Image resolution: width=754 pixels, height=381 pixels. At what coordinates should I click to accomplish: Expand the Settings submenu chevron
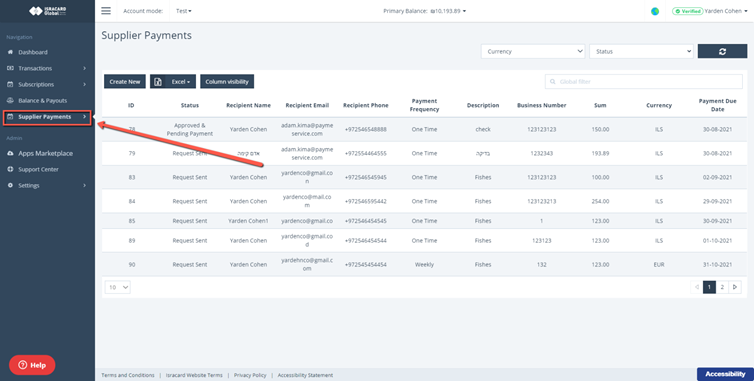[x=85, y=185]
